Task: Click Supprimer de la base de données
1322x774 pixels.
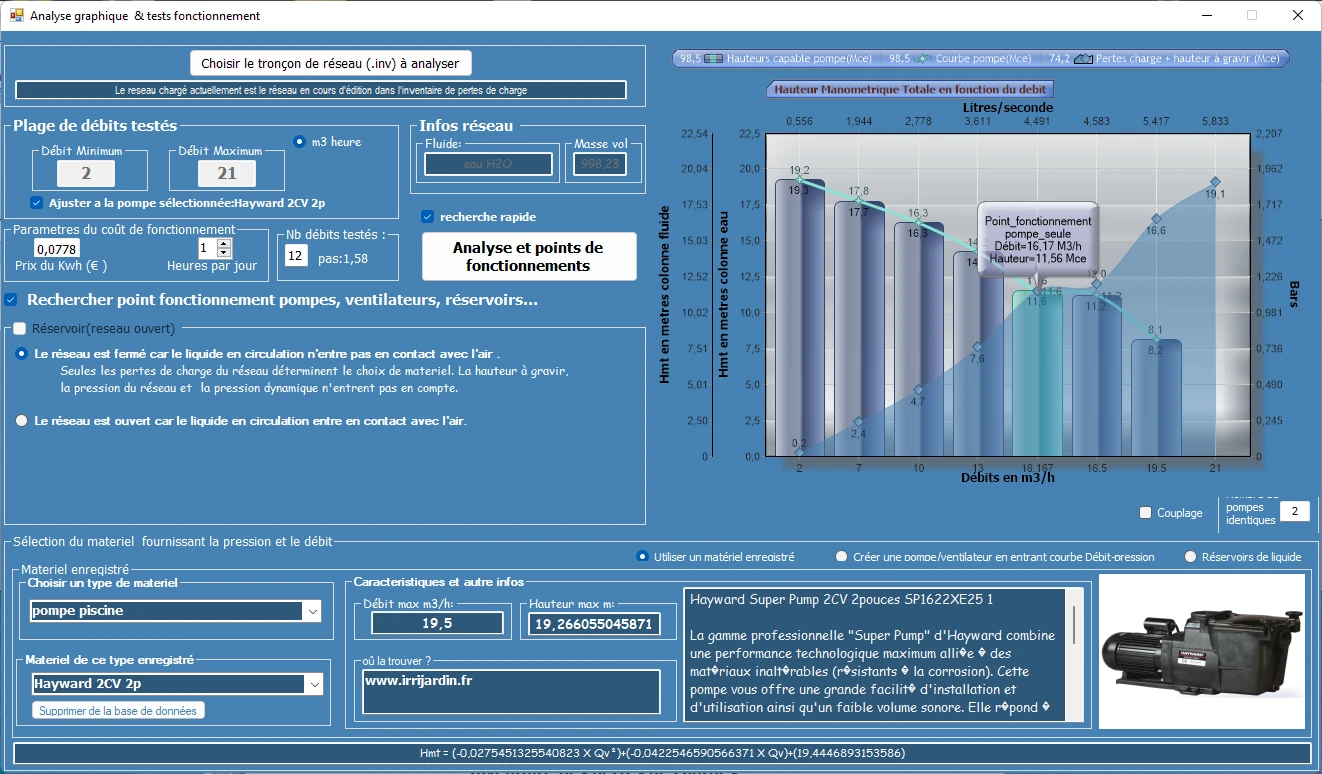Action: [x=119, y=710]
